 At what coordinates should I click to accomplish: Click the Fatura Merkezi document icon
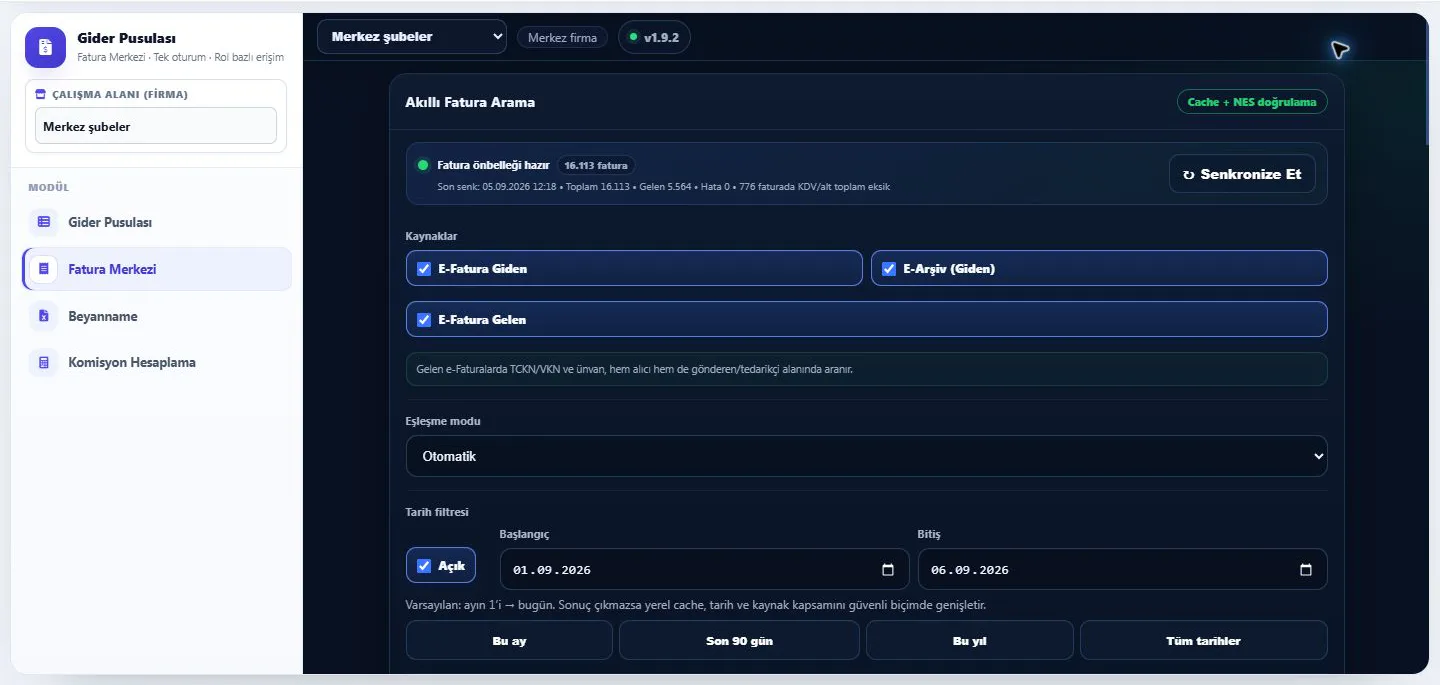(43, 269)
